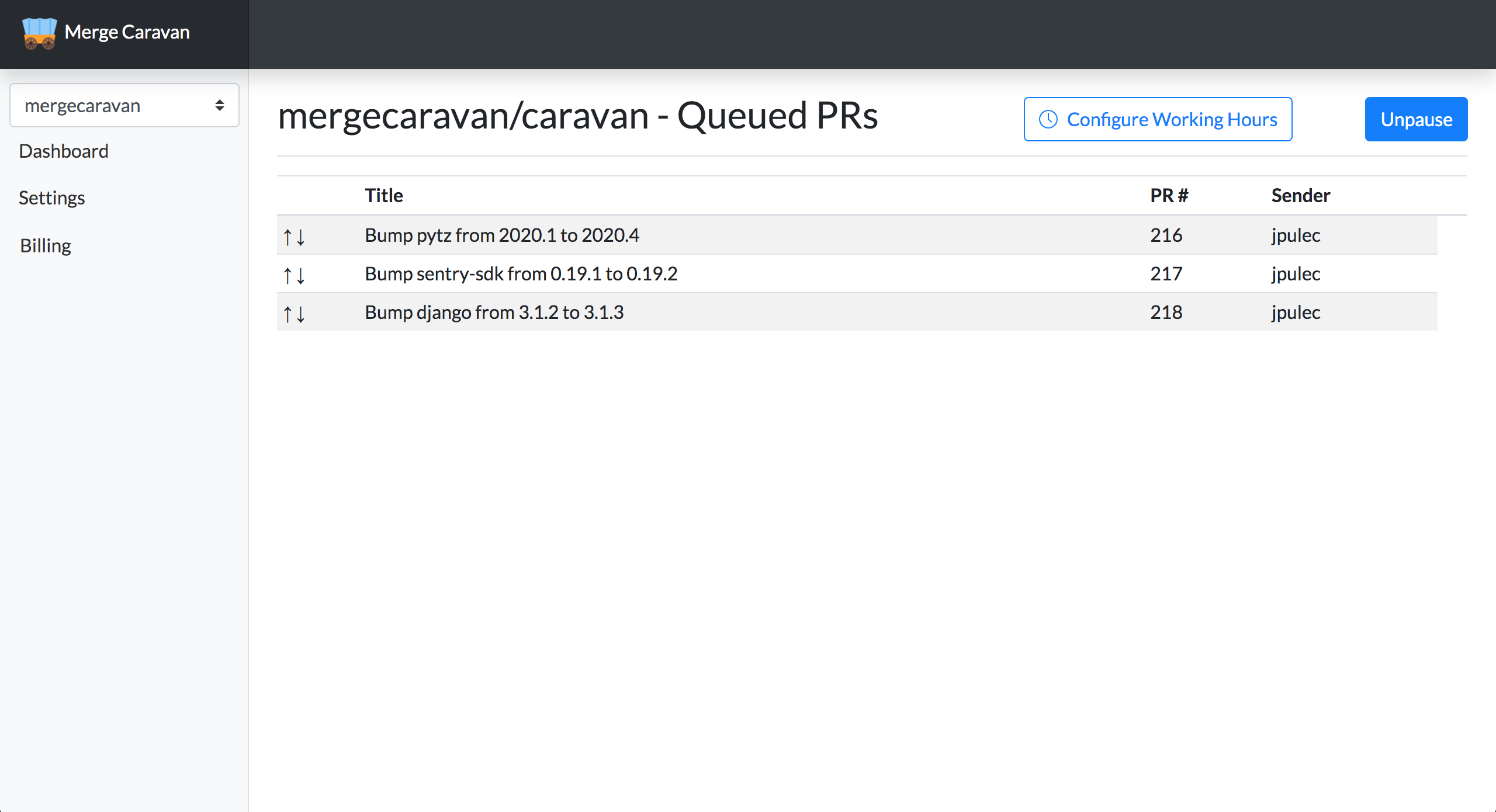This screenshot has width=1496, height=812.
Task: Move pytz PR up with up arrow
Action: click(288, 237)
